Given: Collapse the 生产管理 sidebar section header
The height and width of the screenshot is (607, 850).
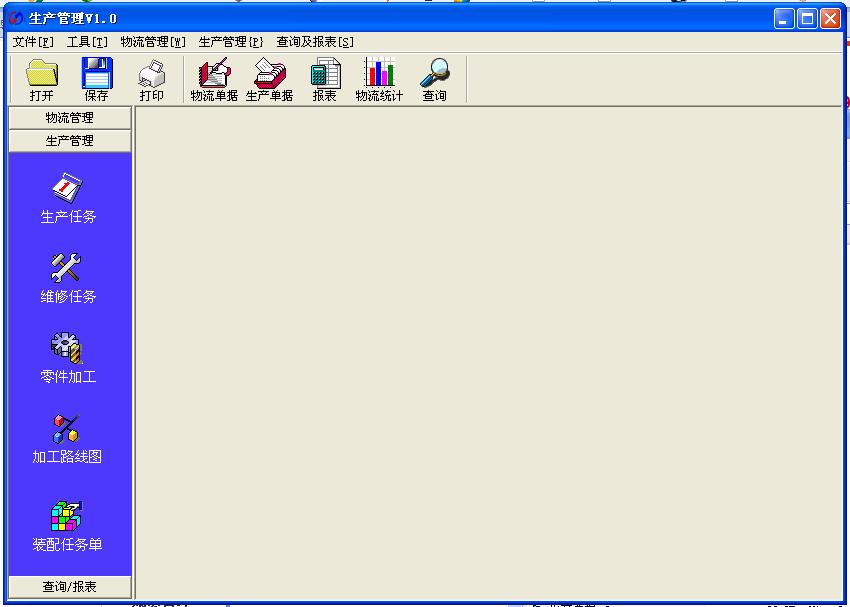Looking at the screenshot, I should click(69, 141).
